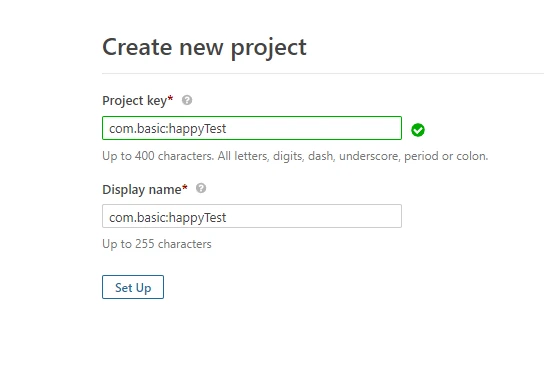Click the Create new project heading
544x382 pixels.
[204, 48]
